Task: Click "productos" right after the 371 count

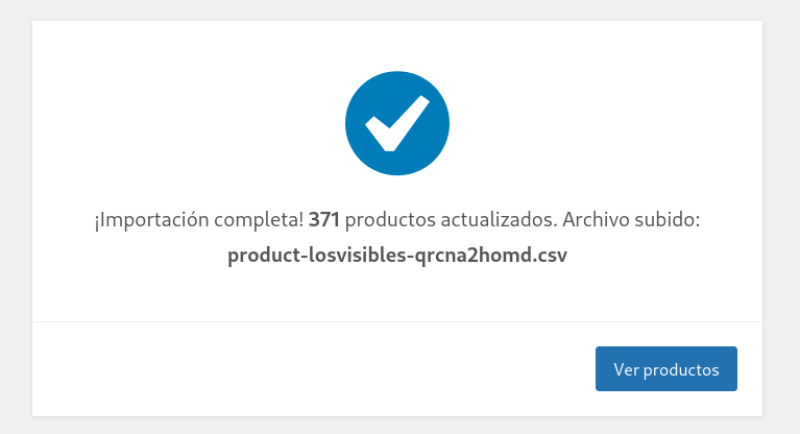Action: click(x=386, y=220)
